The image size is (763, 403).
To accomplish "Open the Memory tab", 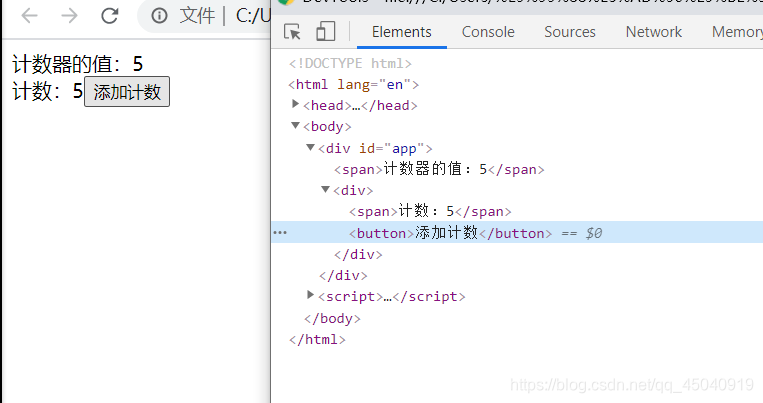I will point(737,32).
